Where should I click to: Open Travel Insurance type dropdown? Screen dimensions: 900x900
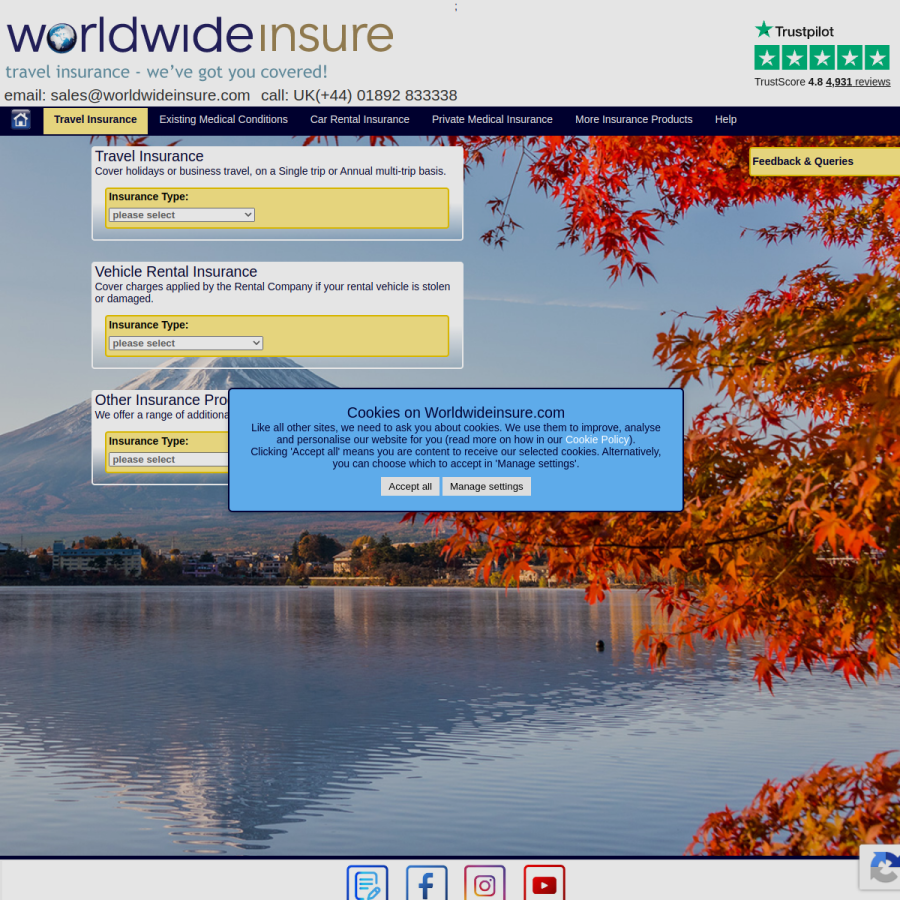181,215
